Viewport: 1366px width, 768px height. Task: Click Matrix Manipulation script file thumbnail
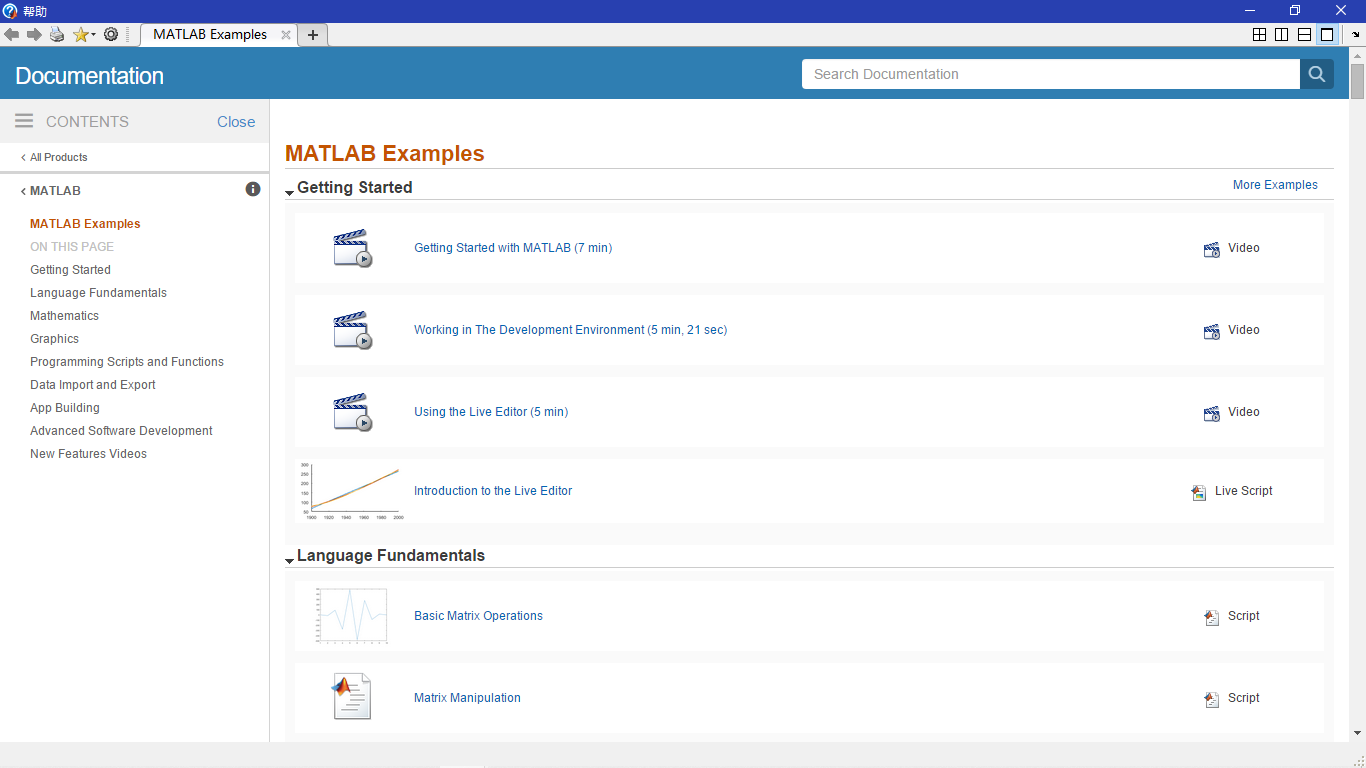(x=352, y=697)
